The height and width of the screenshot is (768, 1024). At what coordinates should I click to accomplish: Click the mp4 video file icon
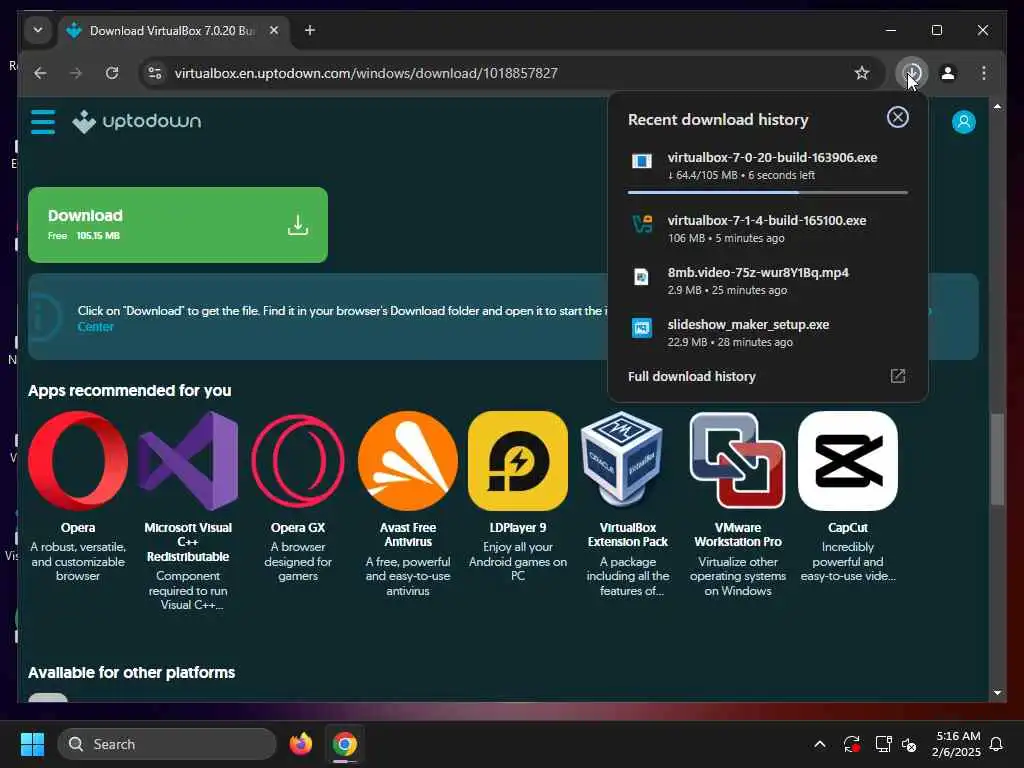[x=641, y=276]
